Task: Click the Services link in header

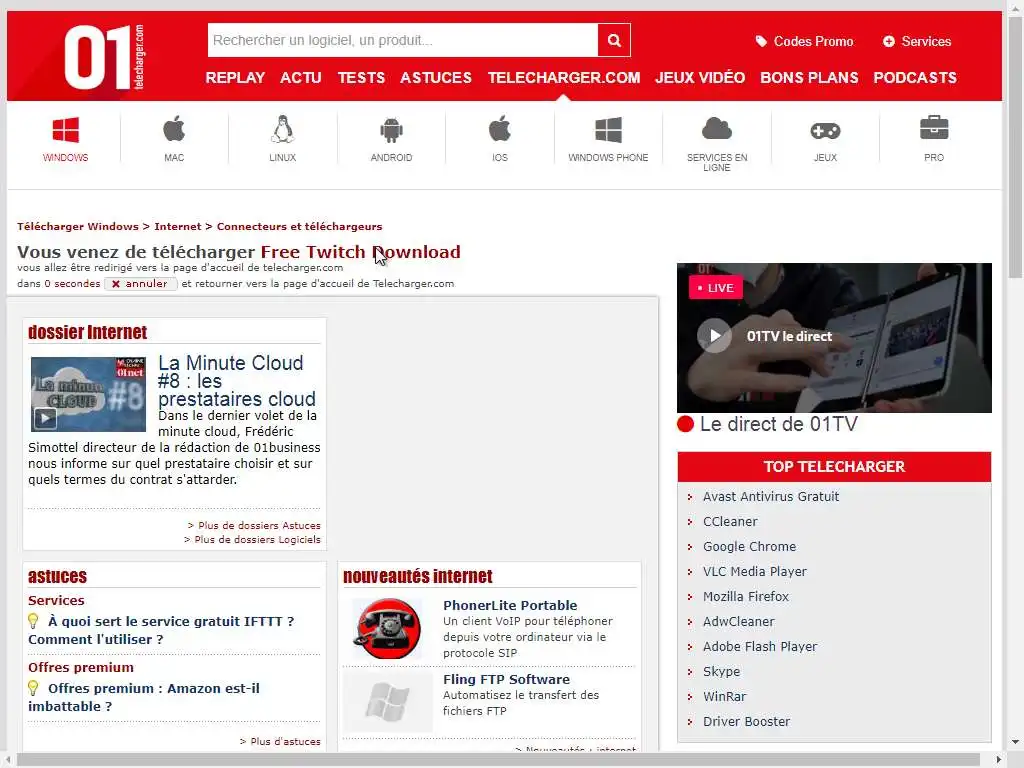Action: [926, 41]
